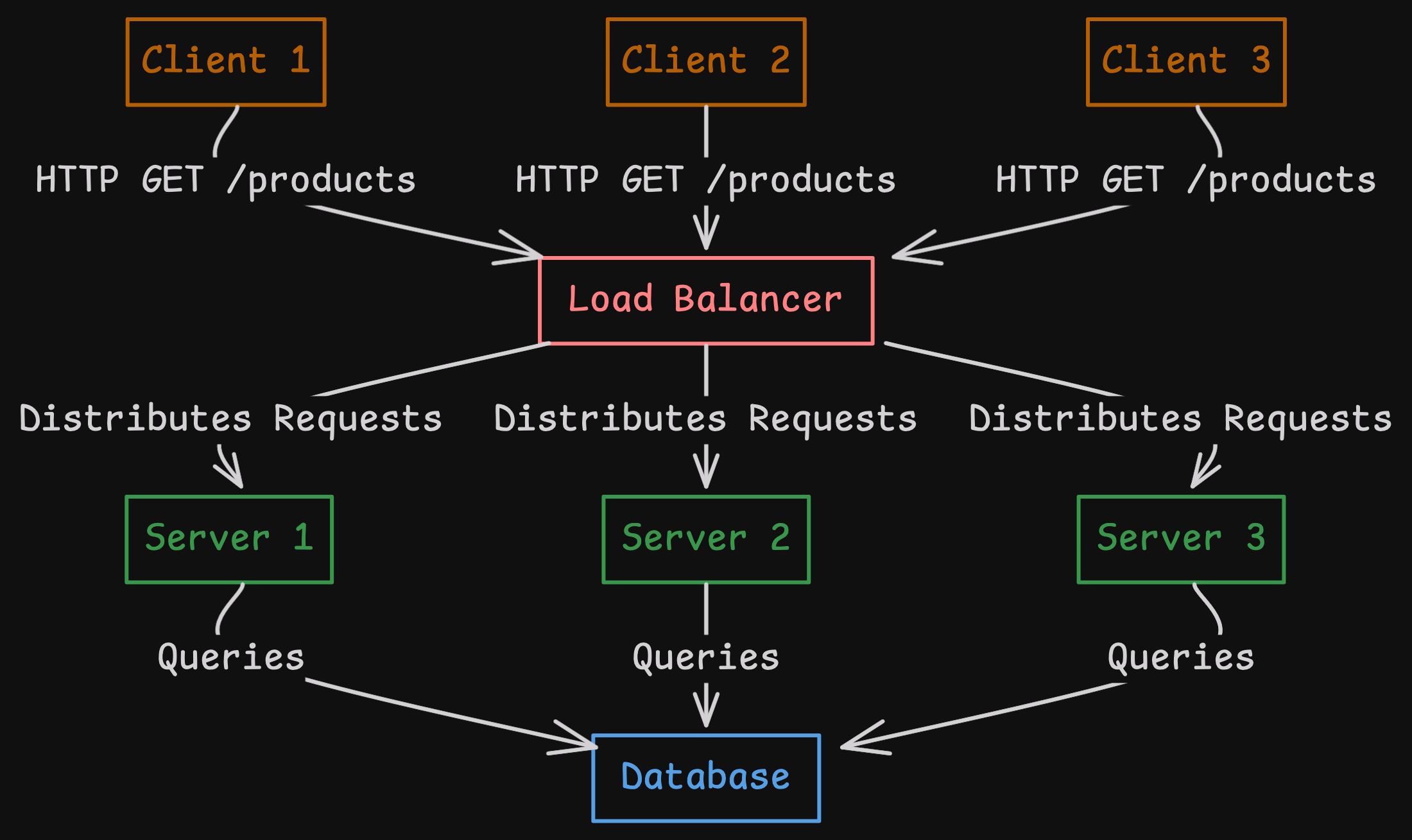Click the Queries label under Server 1
The image size is (1412, 840).
click(x=231, y=656)
